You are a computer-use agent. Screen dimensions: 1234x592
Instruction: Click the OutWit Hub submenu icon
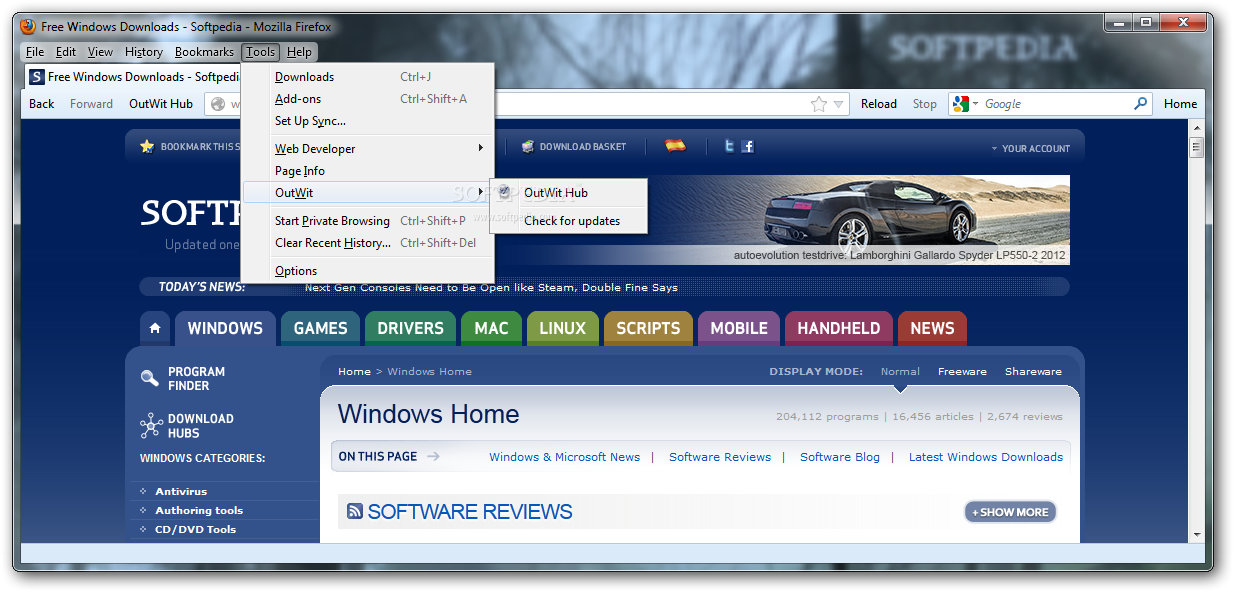pos(505,192)
